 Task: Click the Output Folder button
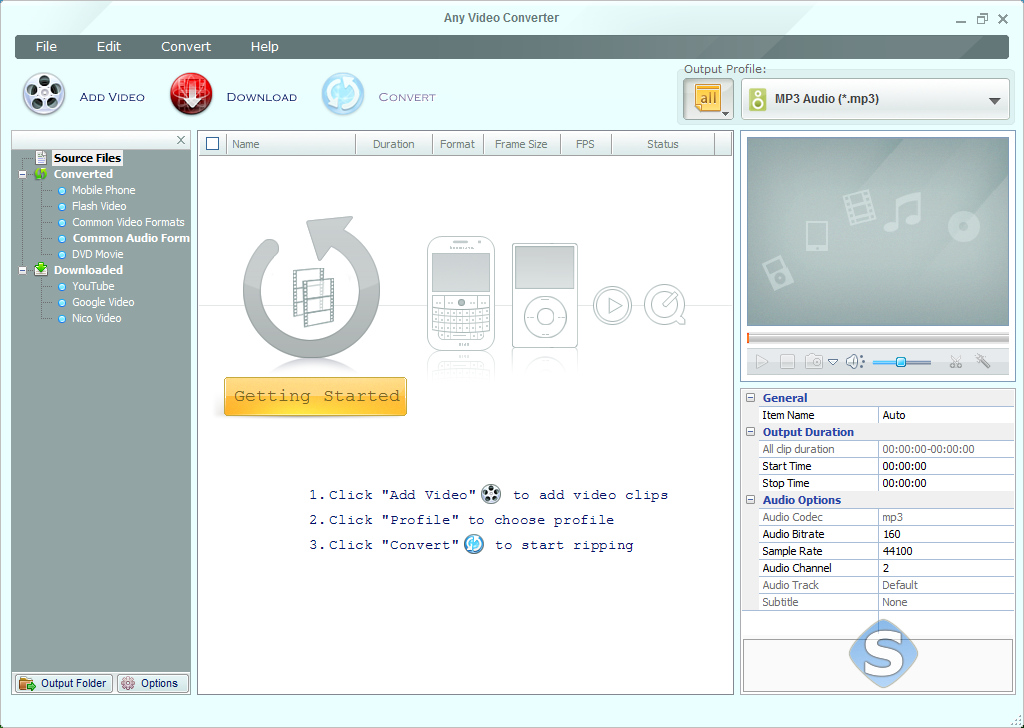(63, 683)
